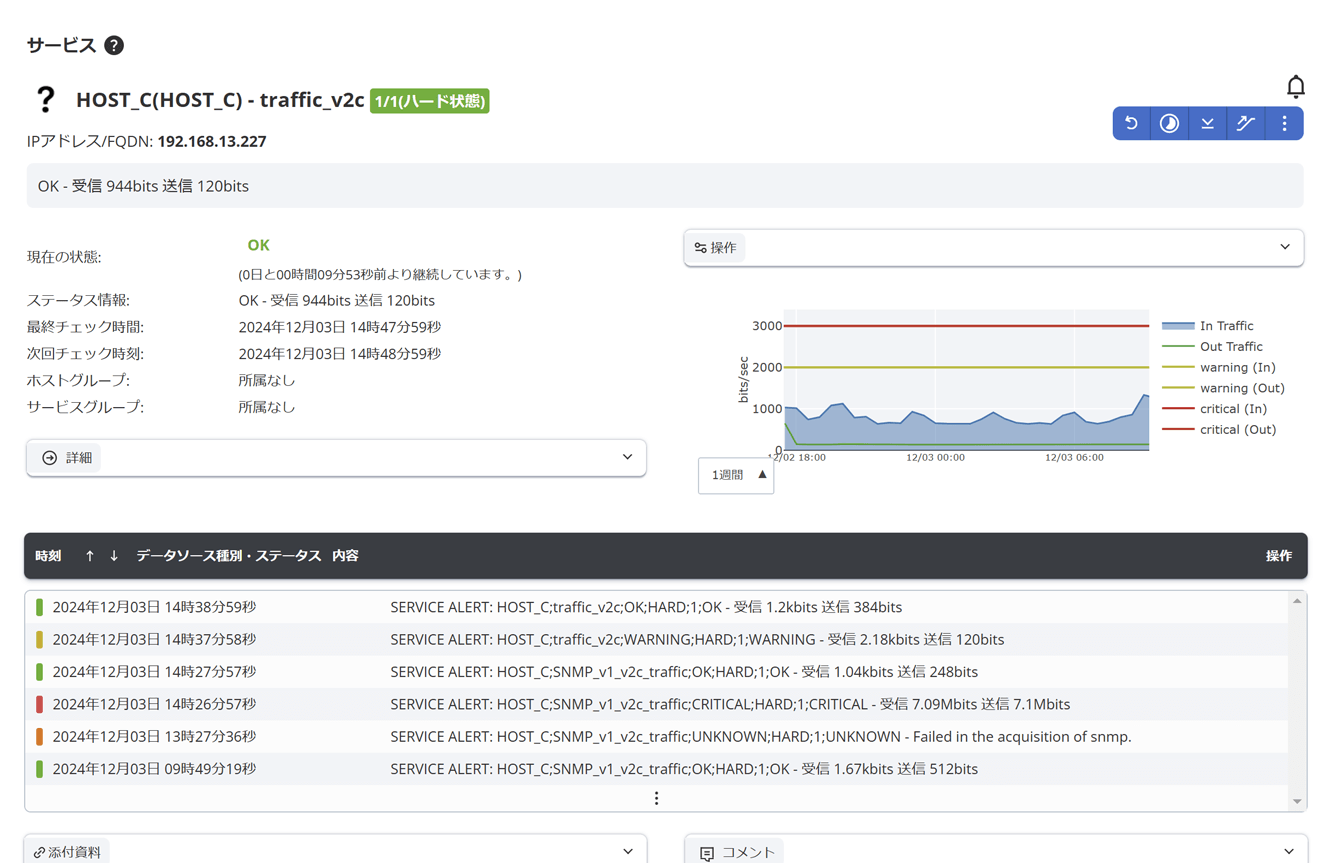
Task: Click the link icon beside 添付資料
Action: (39, 853)
